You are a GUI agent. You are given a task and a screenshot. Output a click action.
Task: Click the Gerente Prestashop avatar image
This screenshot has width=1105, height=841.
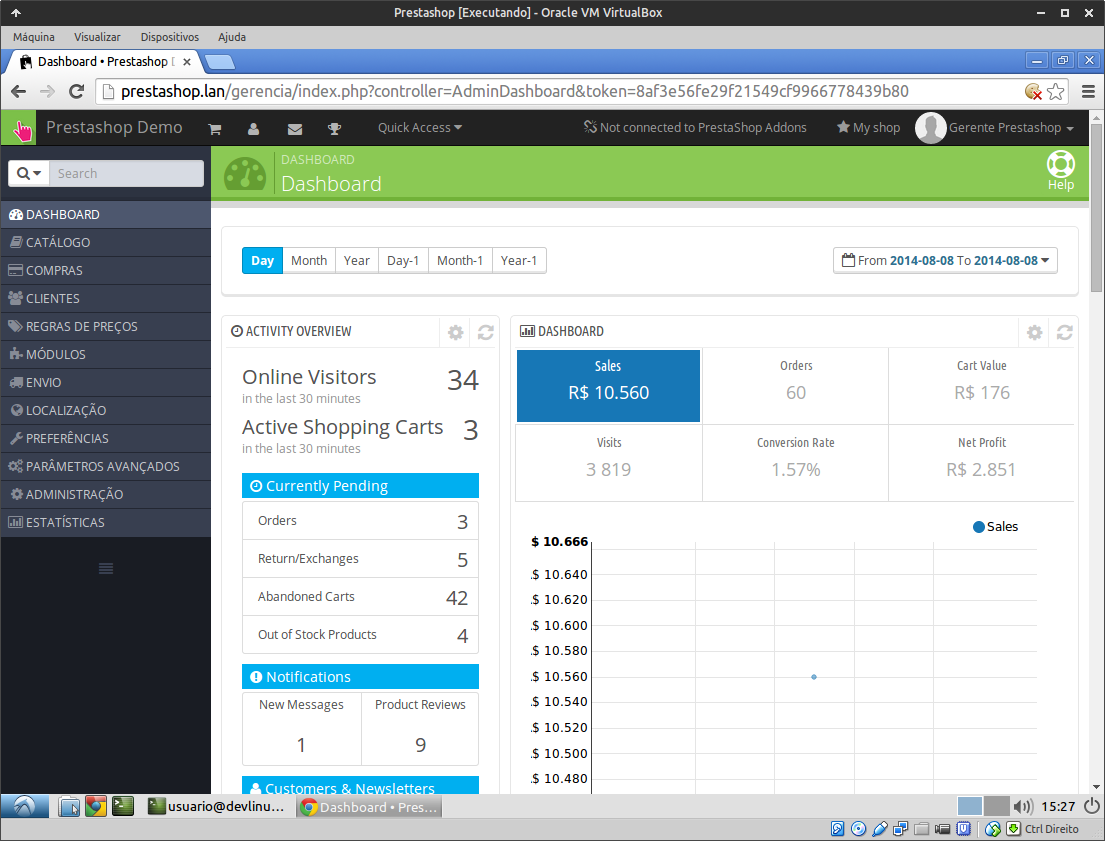tap(930, 128)
